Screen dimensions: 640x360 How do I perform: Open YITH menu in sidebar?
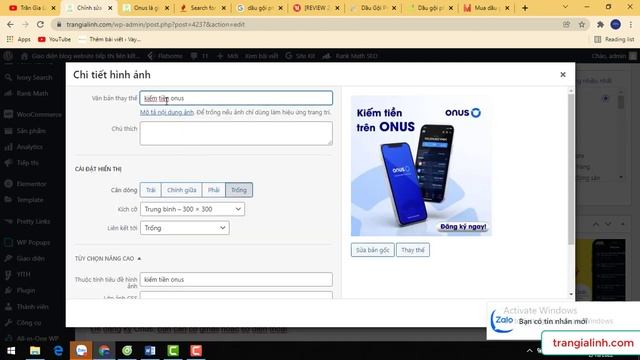click(x=23, y=274)
